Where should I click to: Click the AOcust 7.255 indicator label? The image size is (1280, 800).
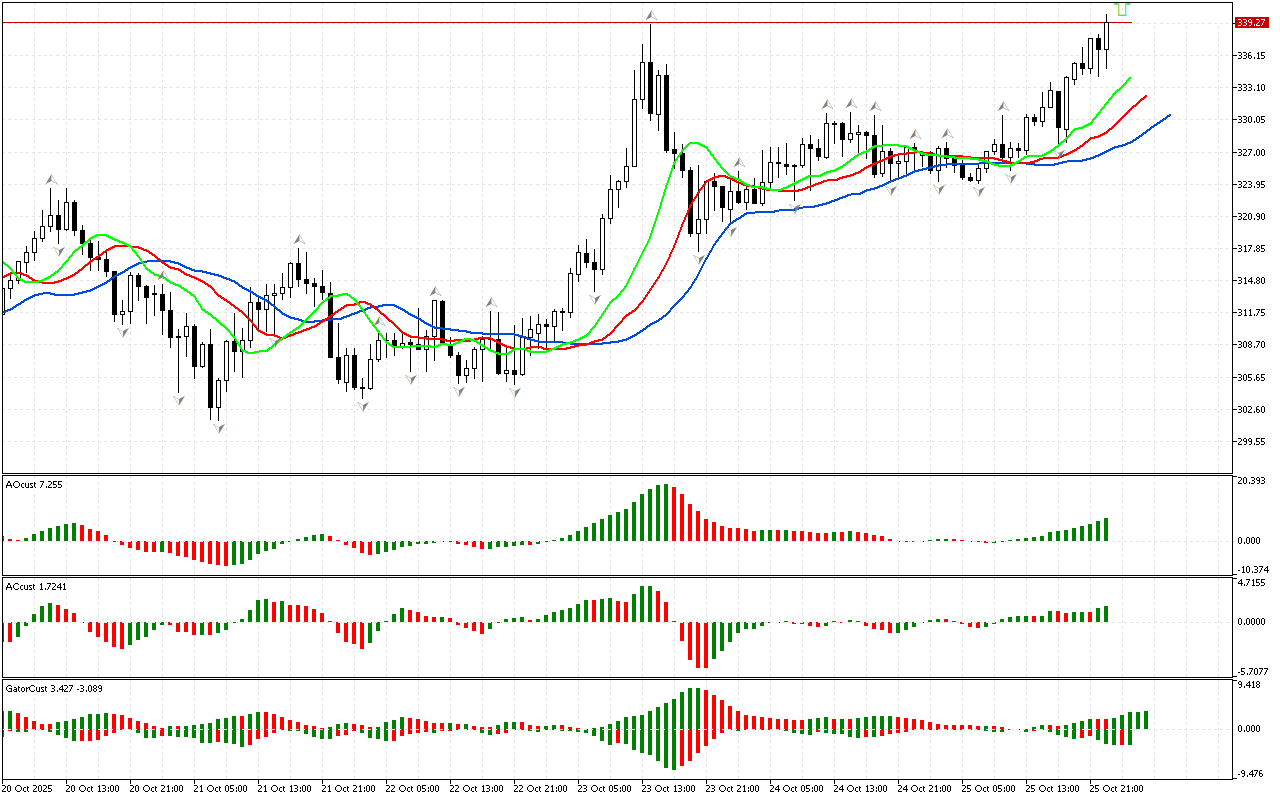point(34,484)
